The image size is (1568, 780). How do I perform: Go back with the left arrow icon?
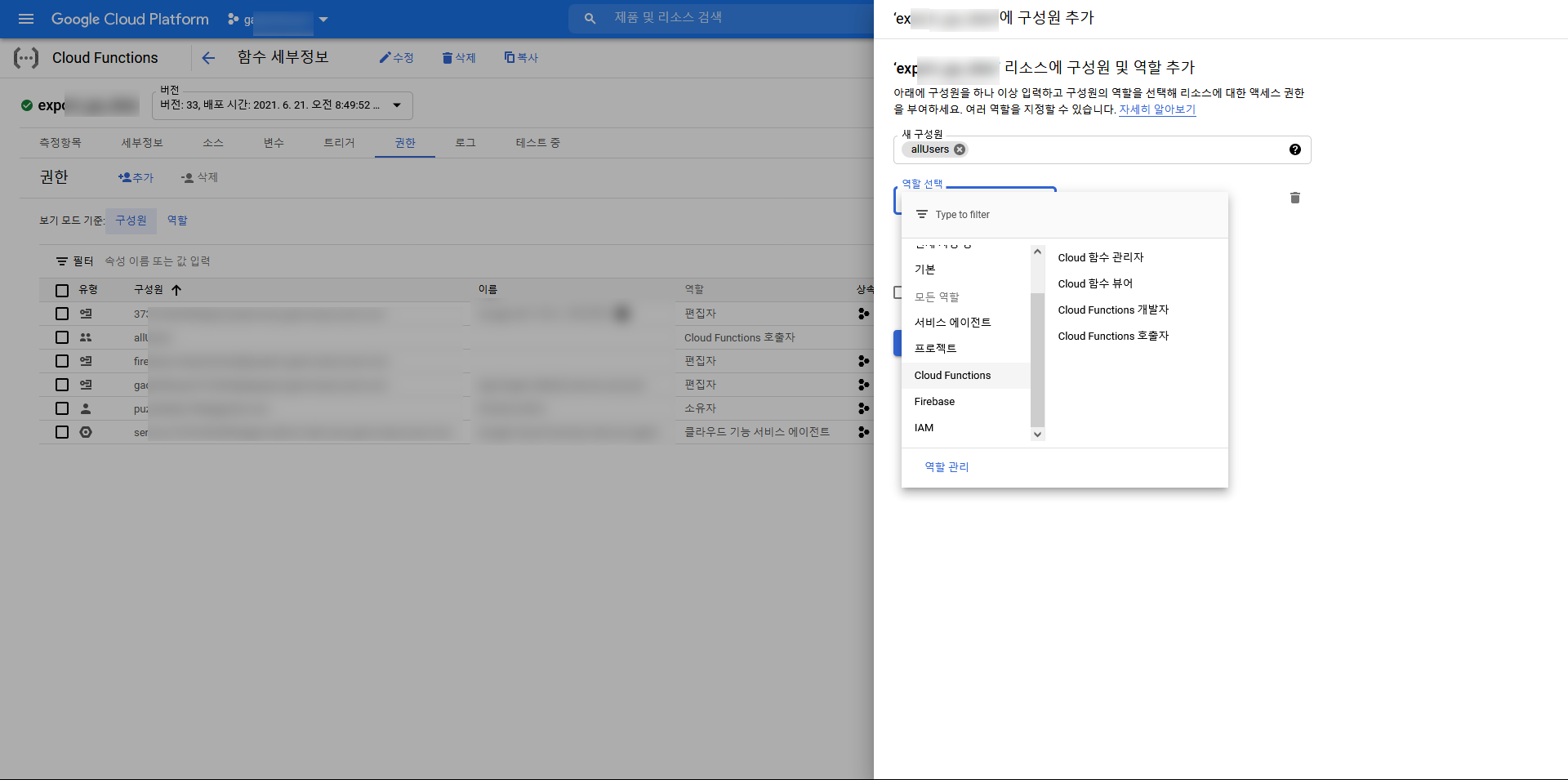(x=208, y=58)
